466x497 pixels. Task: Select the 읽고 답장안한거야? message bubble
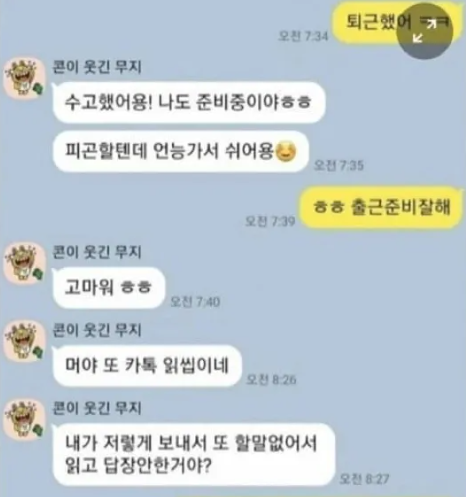click(x=194, y=454)
